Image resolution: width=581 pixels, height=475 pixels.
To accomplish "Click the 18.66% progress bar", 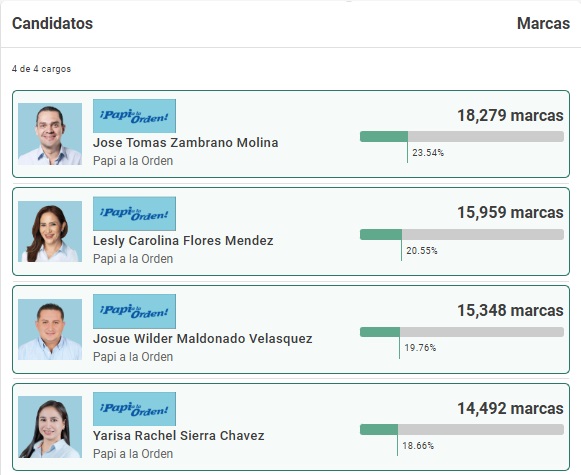I will [x=462, y=429].
